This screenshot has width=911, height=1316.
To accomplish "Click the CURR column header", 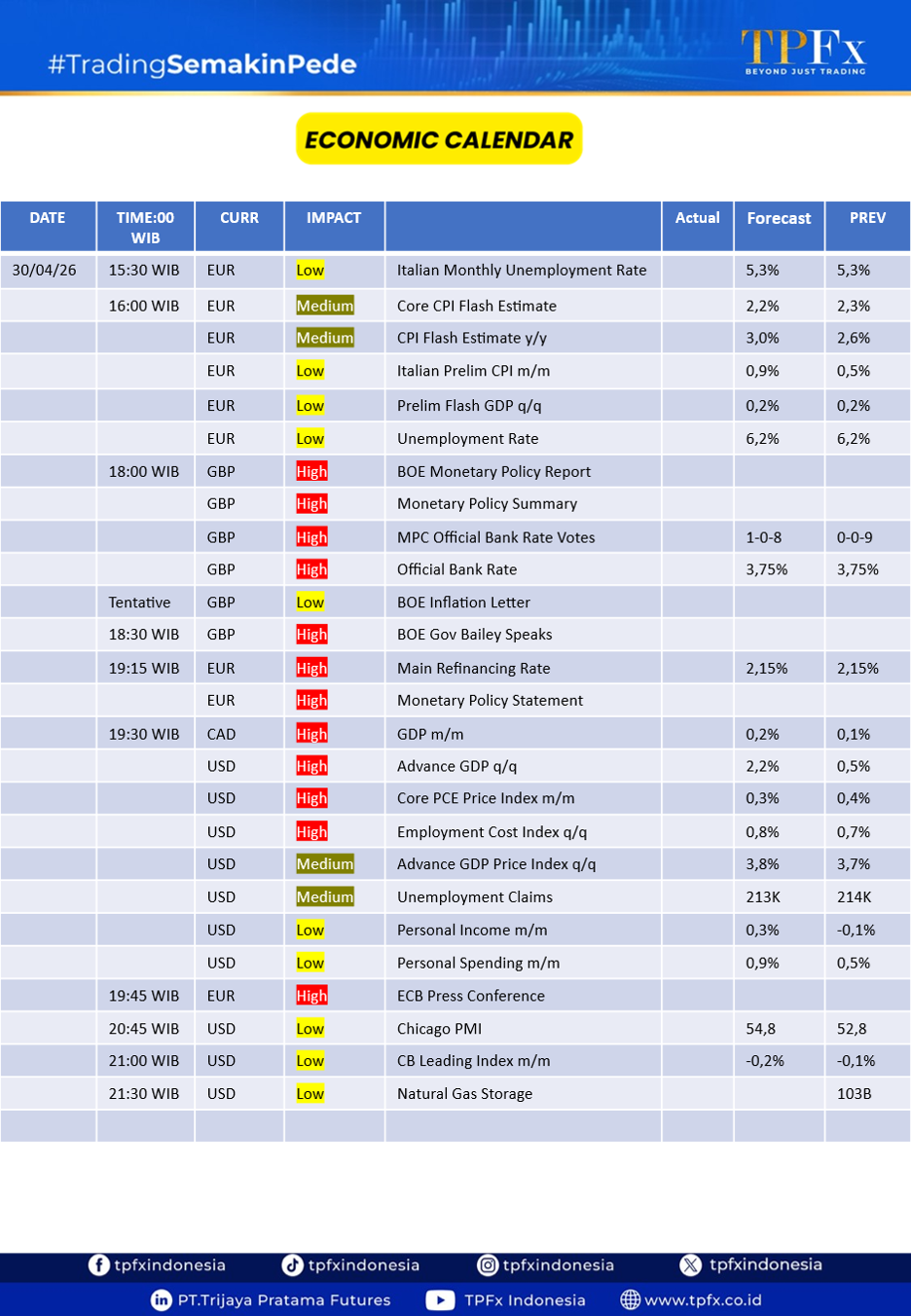I will (239, 218).
